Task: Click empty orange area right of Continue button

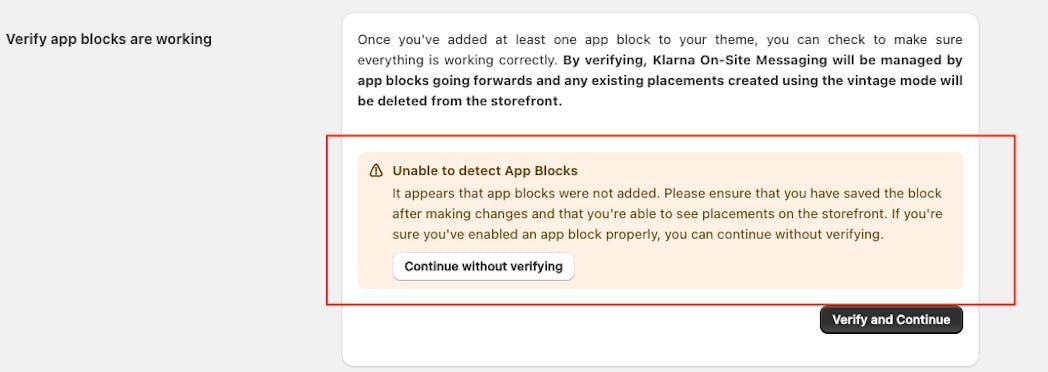Action: point(769,266)
